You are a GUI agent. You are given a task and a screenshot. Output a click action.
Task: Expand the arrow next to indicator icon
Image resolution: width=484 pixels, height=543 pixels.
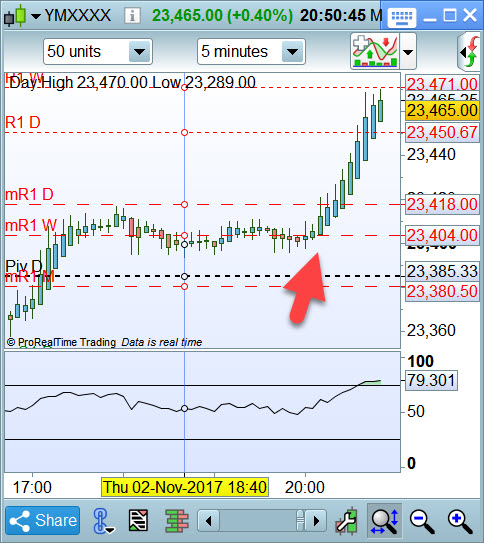pos(408,52)
